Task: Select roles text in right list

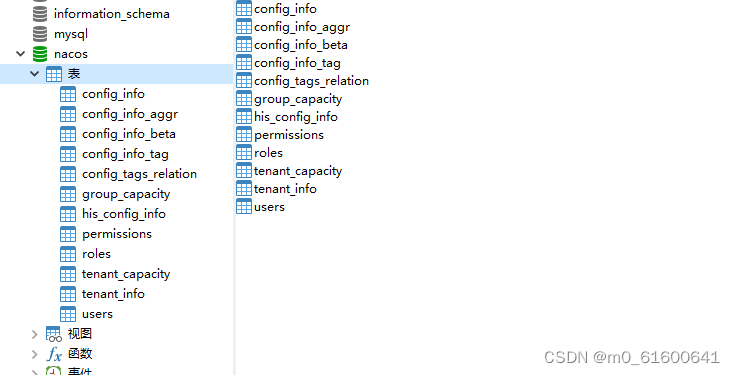Action: (269, 153)
